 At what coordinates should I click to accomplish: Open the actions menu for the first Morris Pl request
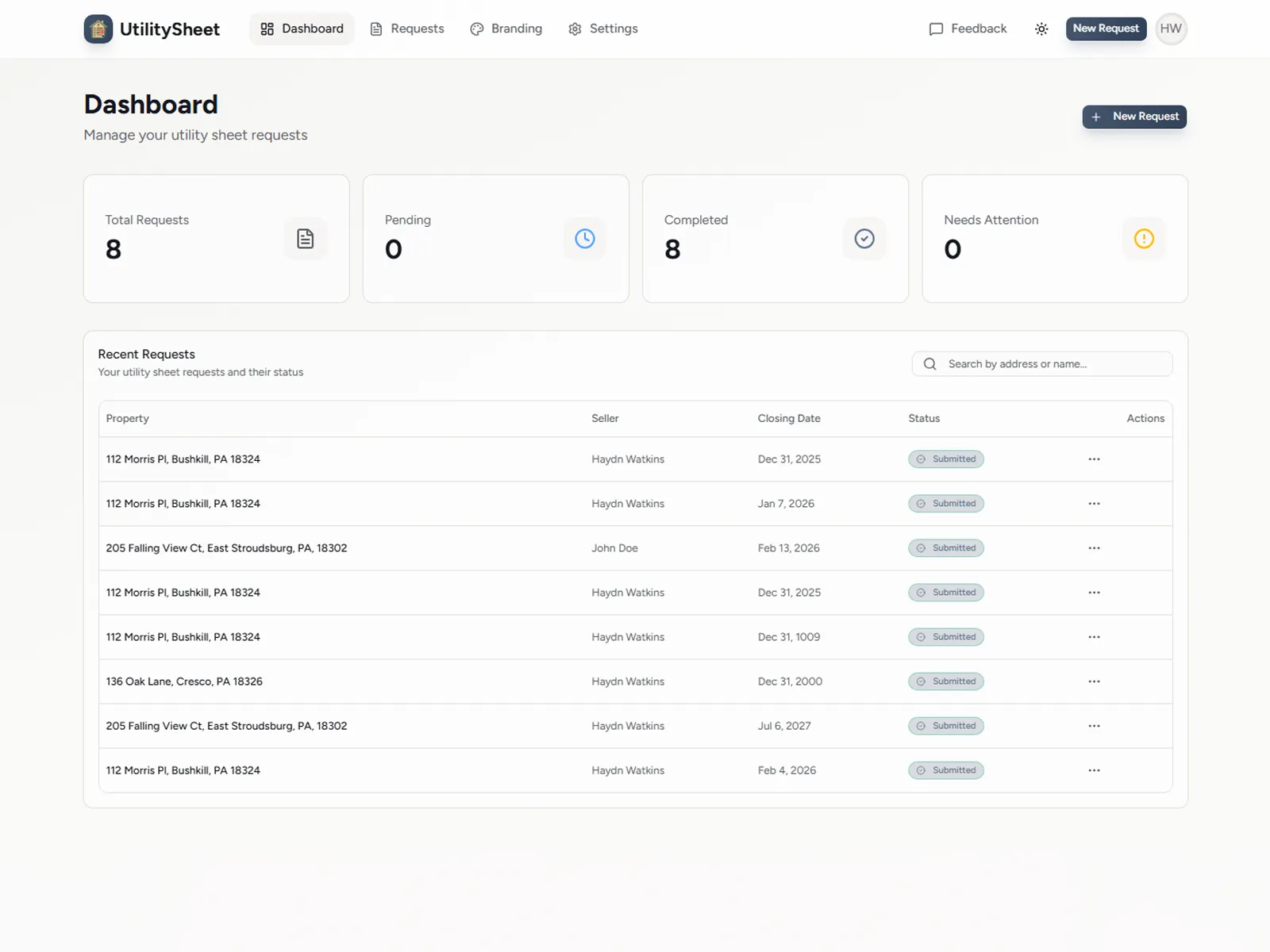(x=1094, y=459)
